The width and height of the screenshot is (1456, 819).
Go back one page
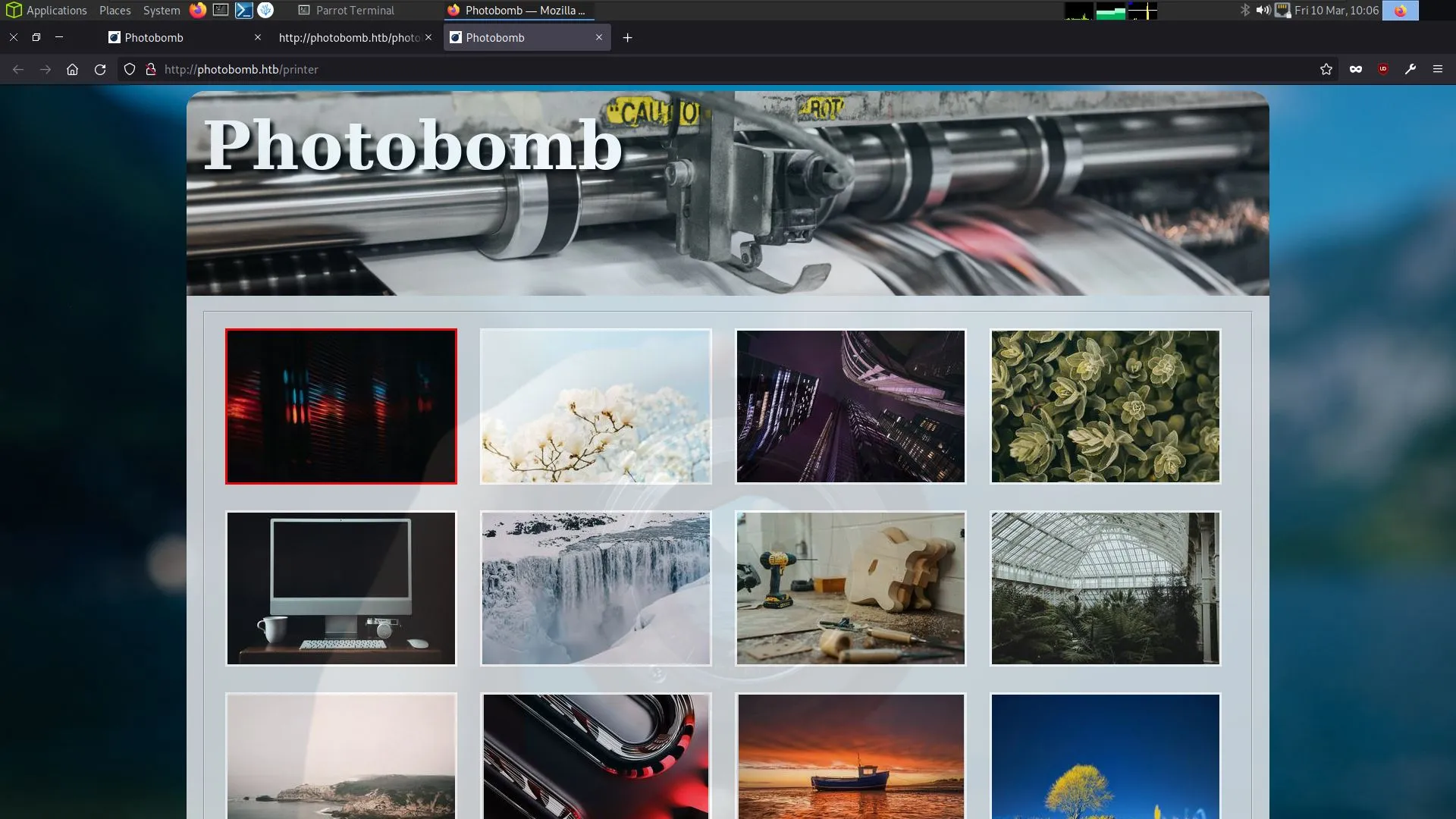click(x=18, y=69)
